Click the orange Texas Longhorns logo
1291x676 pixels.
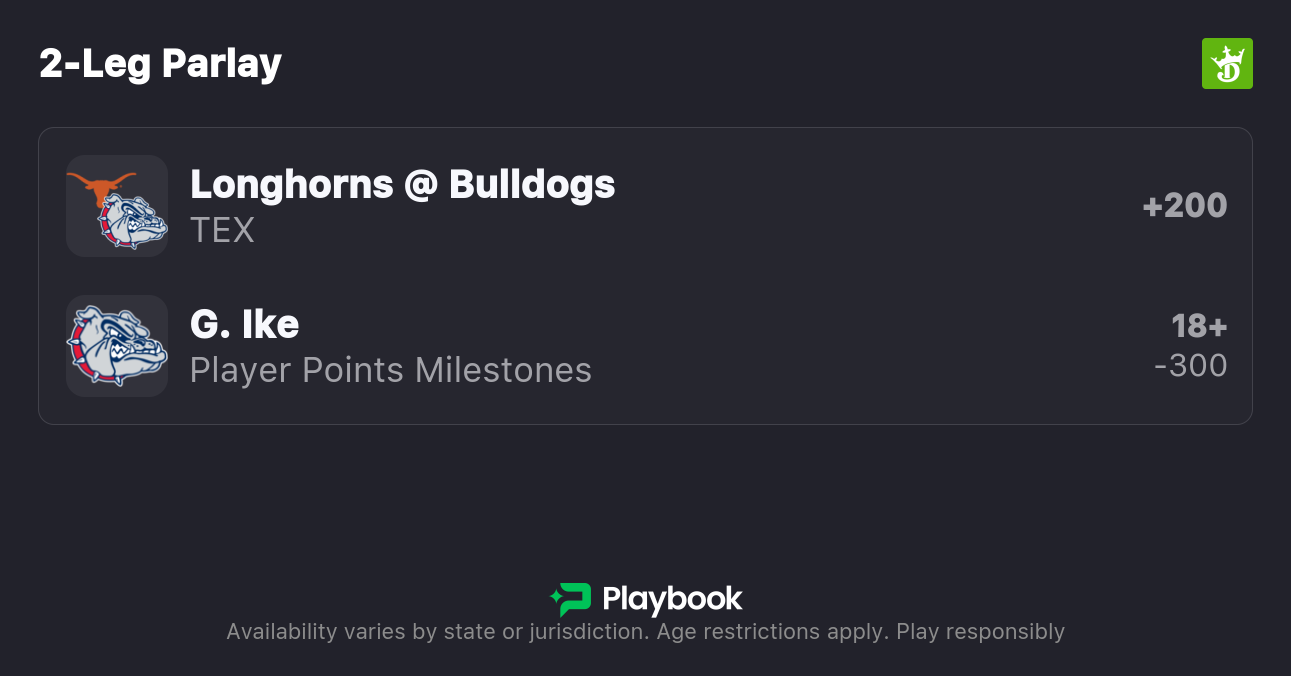point(100,186)
